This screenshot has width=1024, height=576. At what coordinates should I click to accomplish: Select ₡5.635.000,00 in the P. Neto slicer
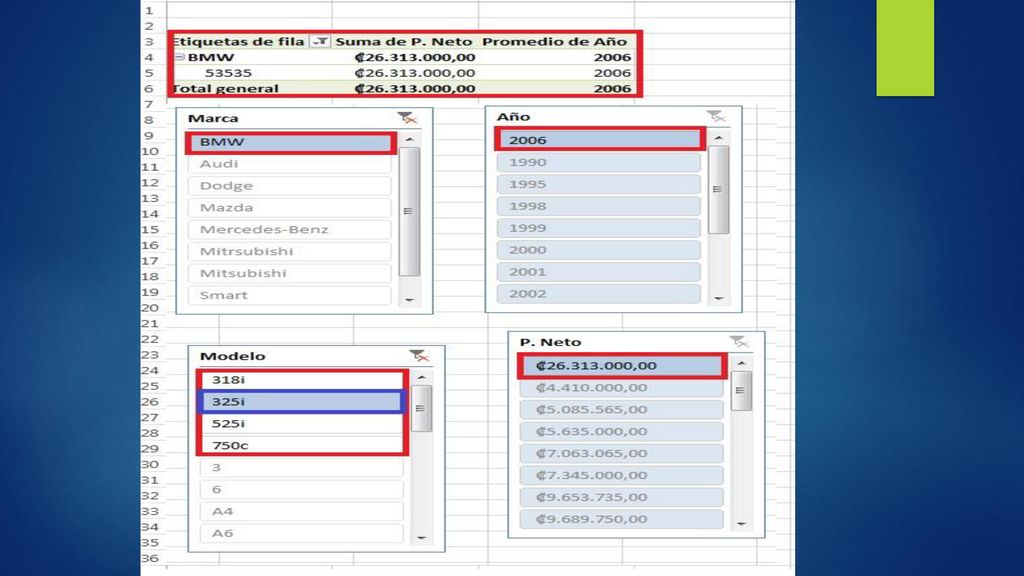[622, 432]
